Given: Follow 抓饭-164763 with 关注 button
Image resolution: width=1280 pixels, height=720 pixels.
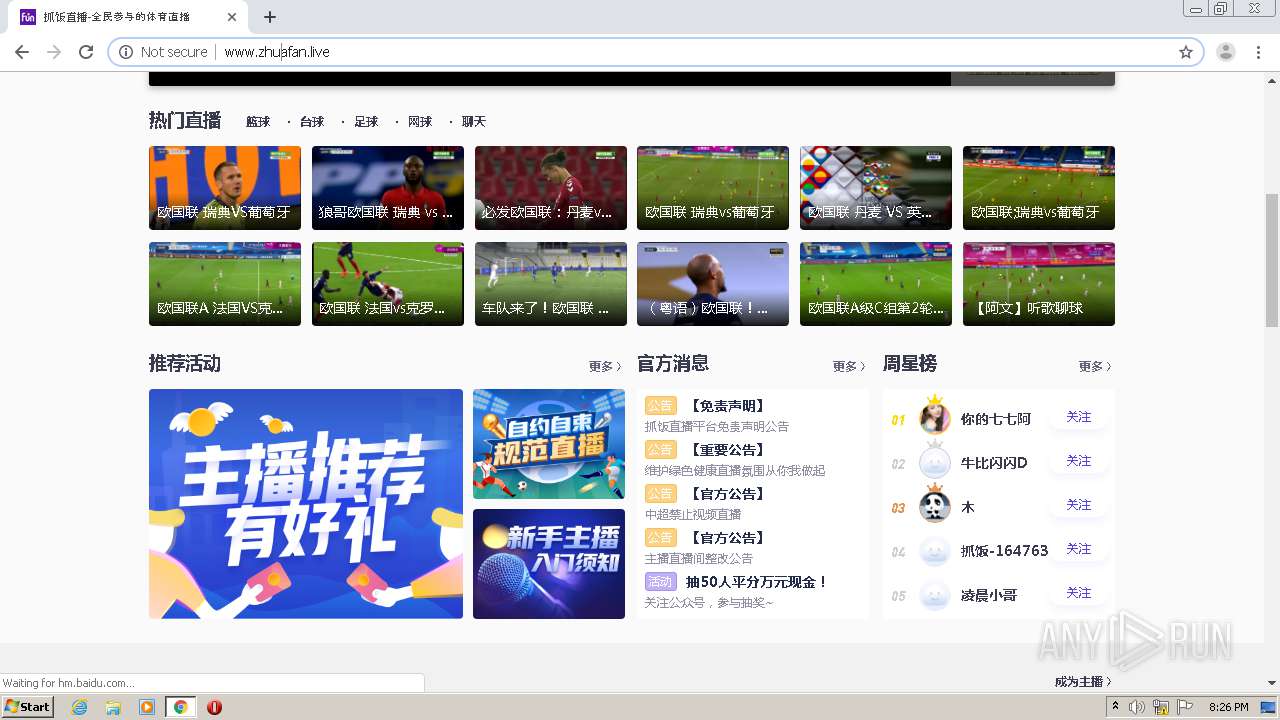Looking at the screenshot, I should click(1078, 549).
